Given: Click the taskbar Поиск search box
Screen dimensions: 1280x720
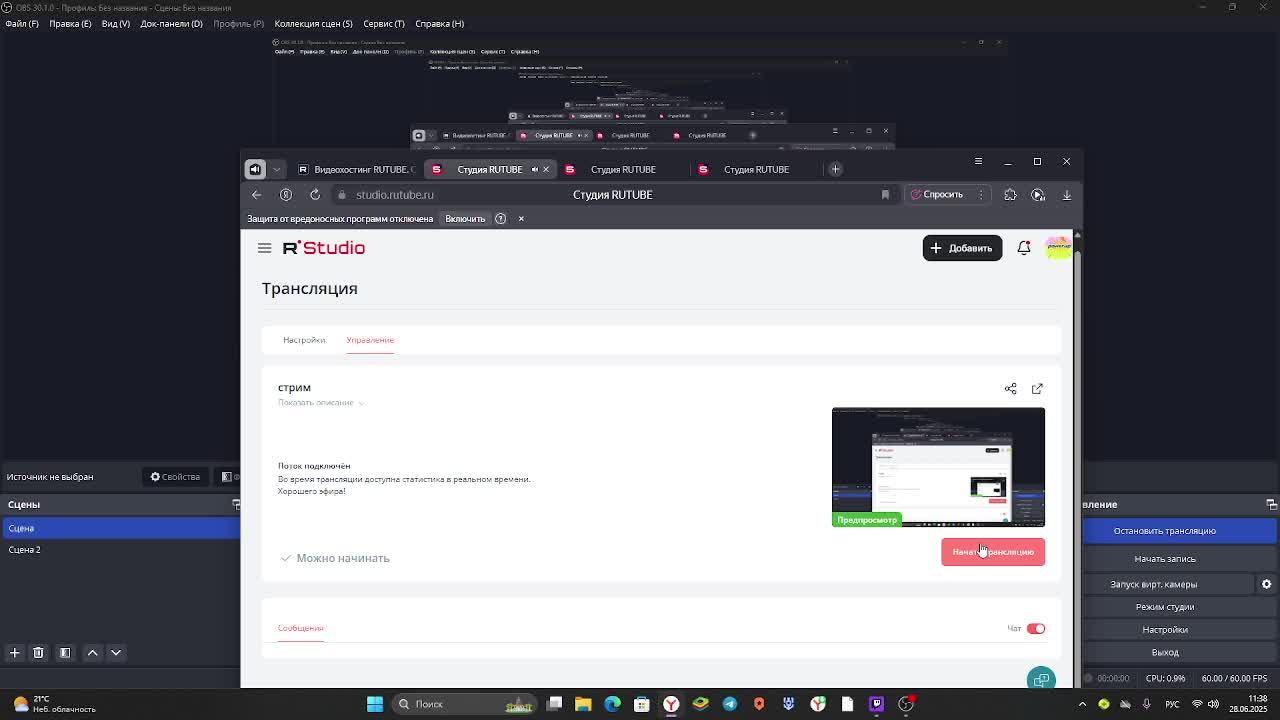Looking at the screenshot, I should pos(465,704).
